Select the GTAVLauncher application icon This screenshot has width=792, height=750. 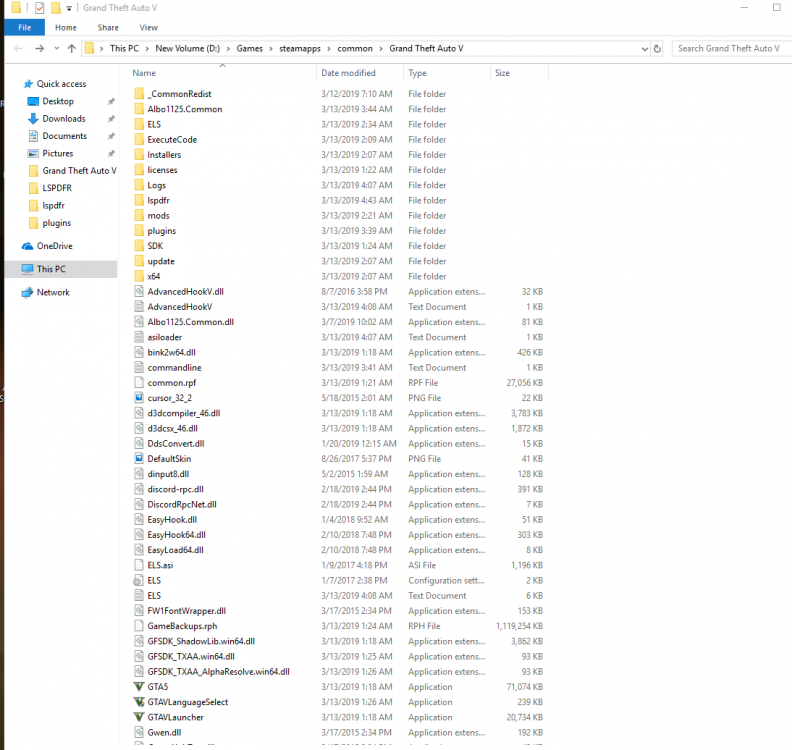tap(139, 717)
